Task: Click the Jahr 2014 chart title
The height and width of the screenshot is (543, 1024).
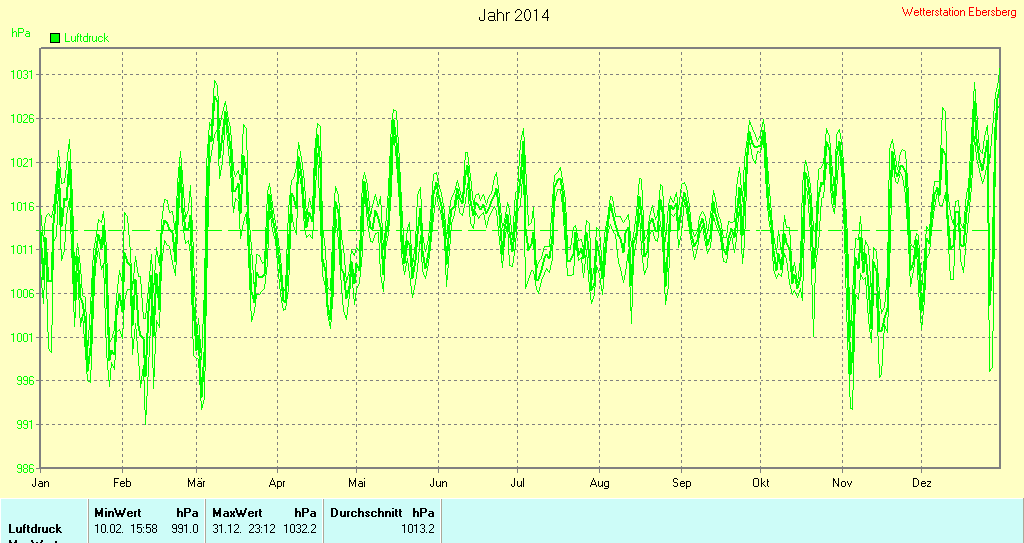Action: (513, 15)
